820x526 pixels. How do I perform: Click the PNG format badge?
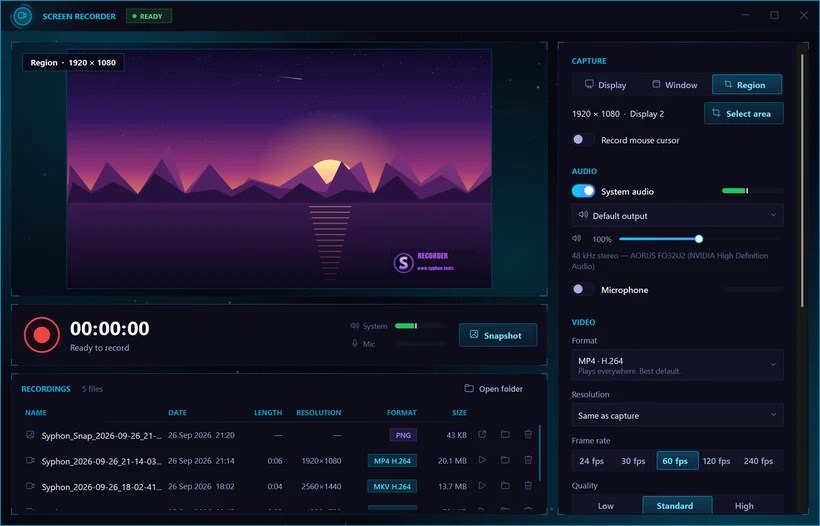(x=403, y=435)
